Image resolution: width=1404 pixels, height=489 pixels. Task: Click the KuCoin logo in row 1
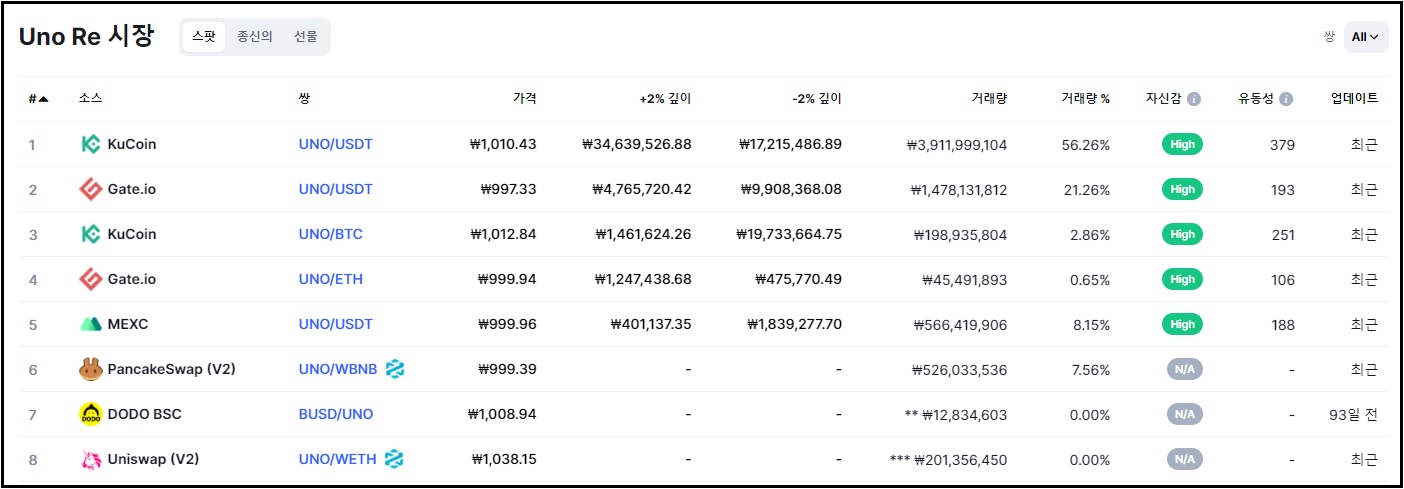click(x=90, y=144)
